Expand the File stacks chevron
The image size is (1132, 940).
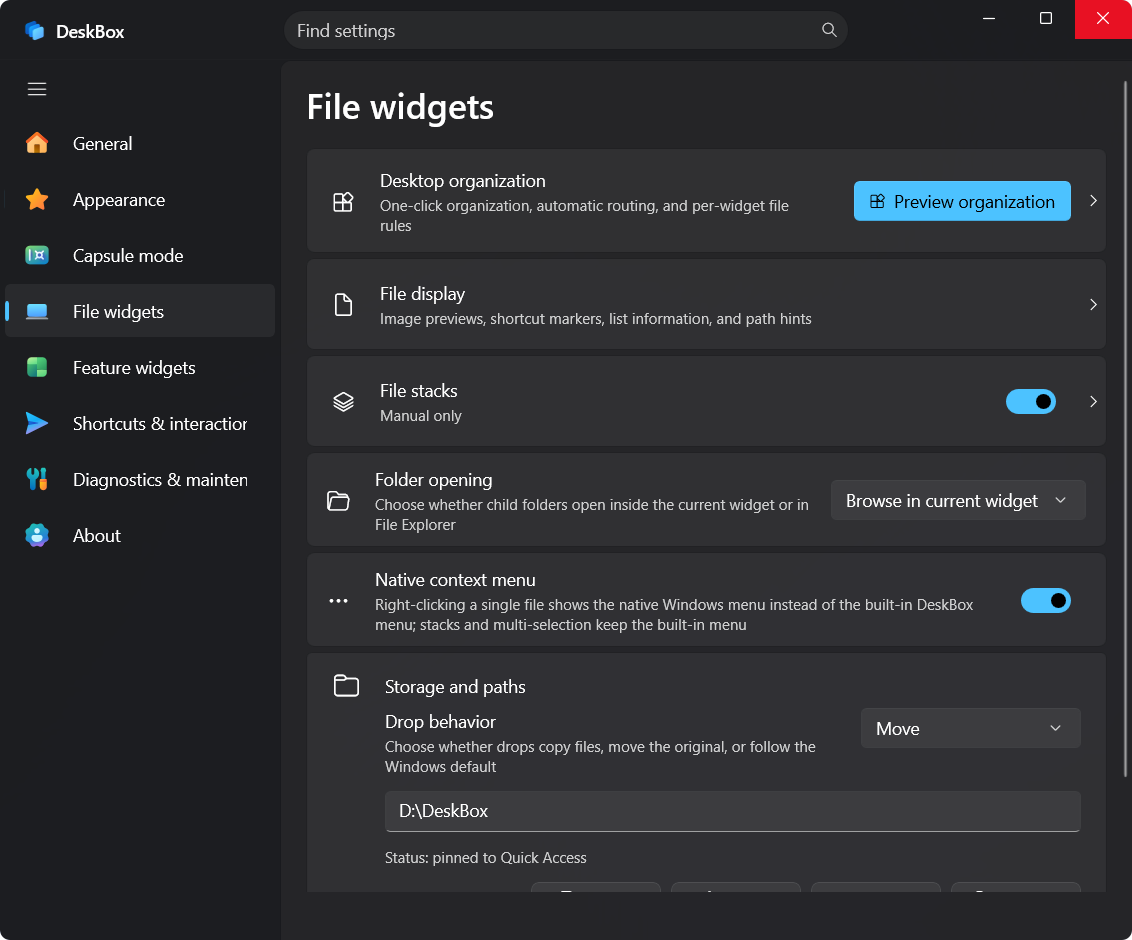click(1093, 401)
